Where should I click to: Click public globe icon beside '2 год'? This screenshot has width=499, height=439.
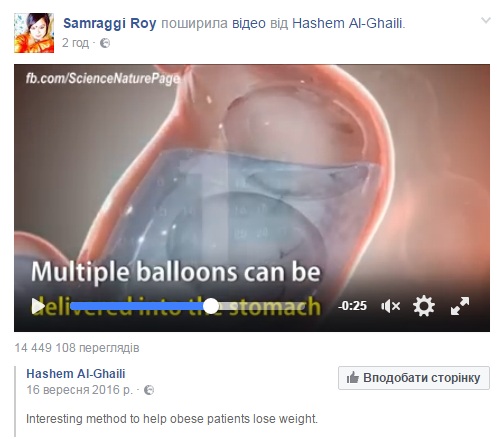[105, 43]
